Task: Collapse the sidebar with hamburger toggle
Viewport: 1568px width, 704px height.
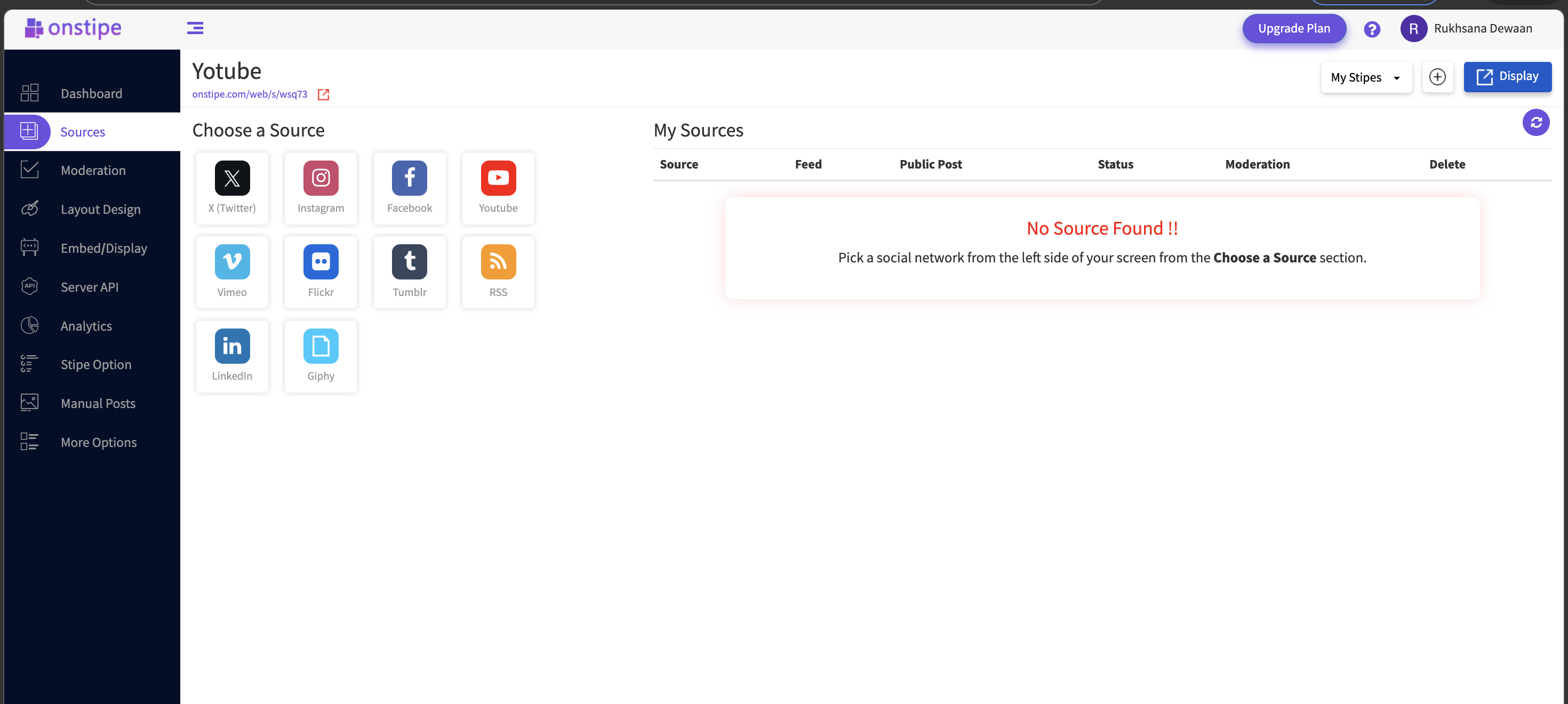Action: pos(195,28)
